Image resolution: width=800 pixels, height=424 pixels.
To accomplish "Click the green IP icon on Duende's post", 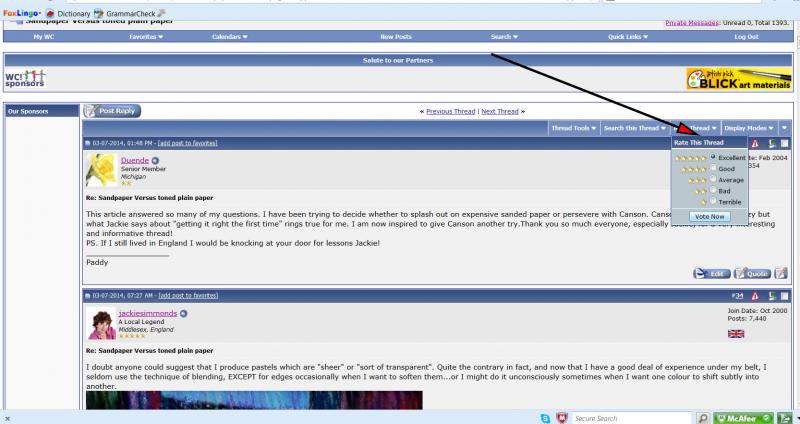I will (772, 143).
